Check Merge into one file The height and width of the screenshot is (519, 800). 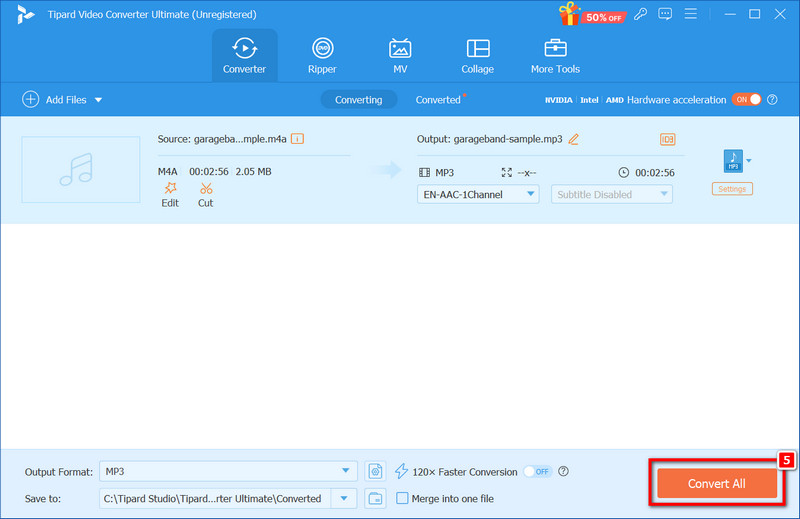click(x=403, y=498)
